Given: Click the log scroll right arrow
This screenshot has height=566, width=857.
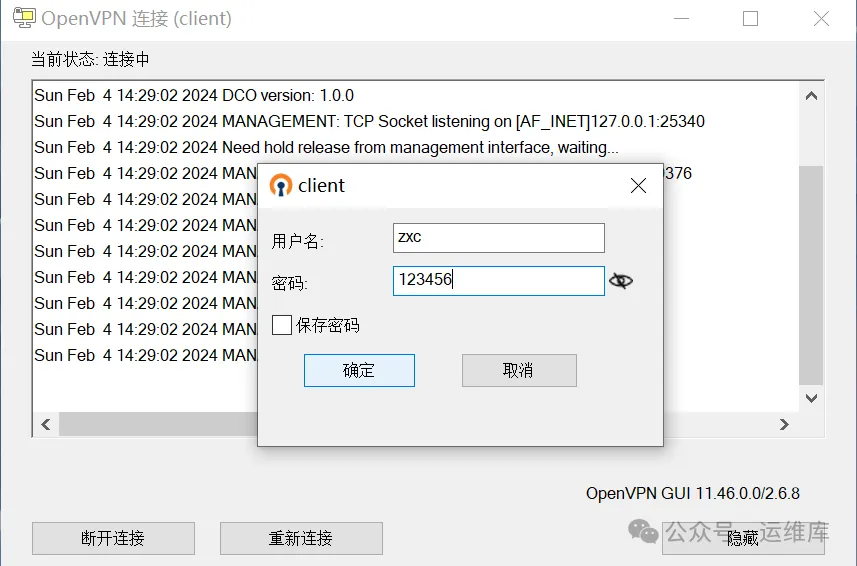Looking at the screenshot, I should tap(784, 424).
